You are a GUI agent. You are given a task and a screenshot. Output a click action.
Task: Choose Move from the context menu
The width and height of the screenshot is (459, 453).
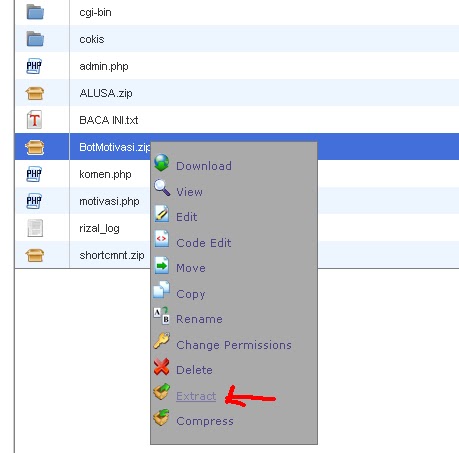pyautogui.click(x=191, y=268)
